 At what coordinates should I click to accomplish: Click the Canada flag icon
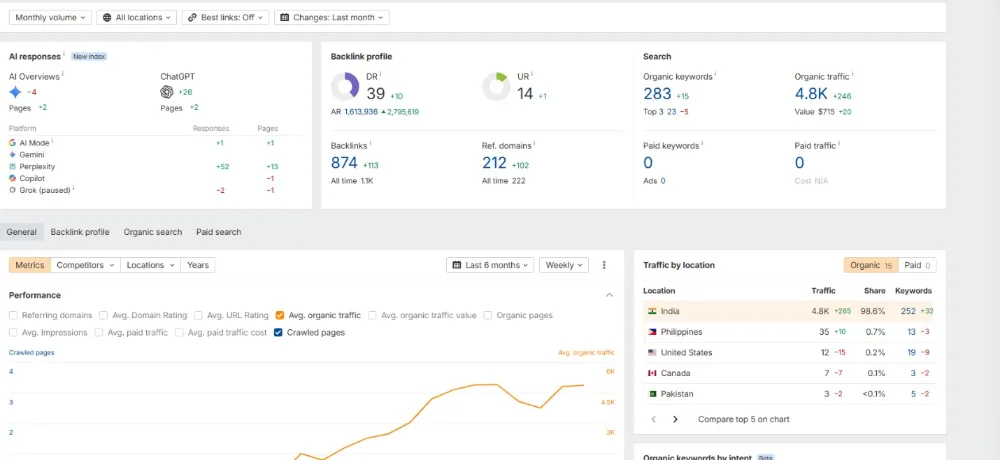tap(652, 373)
